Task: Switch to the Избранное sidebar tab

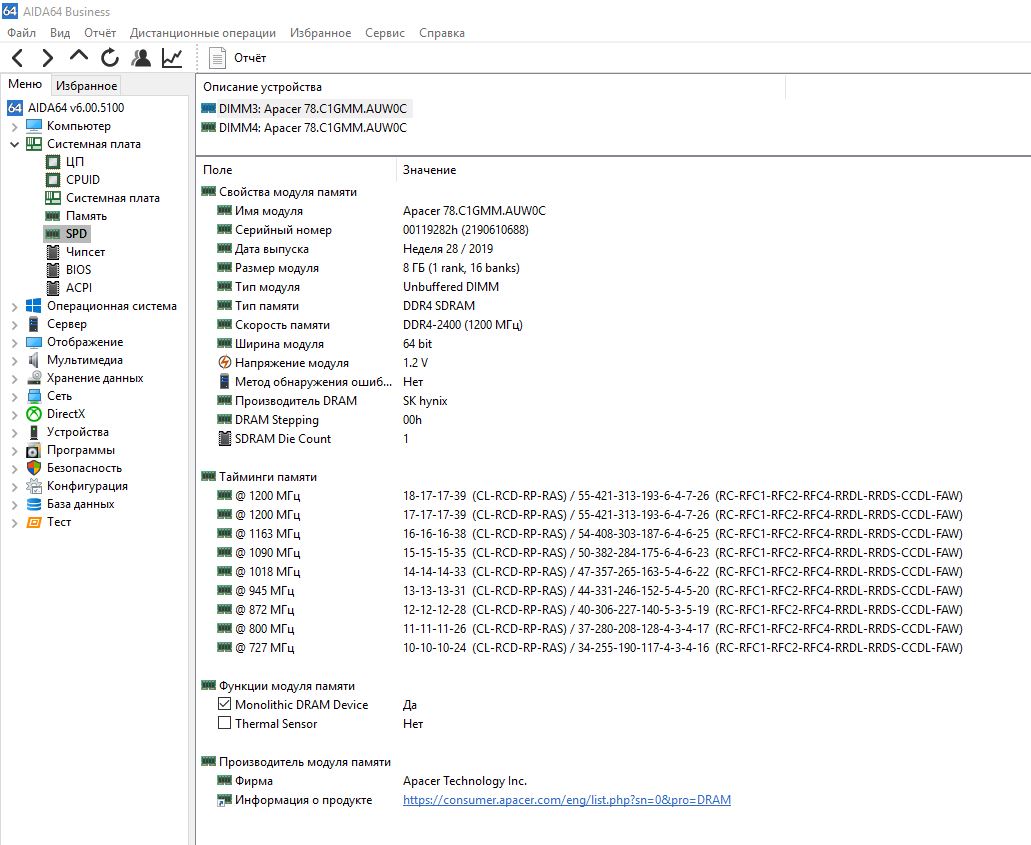Action: pyautogui.click(x=86, y=85)
